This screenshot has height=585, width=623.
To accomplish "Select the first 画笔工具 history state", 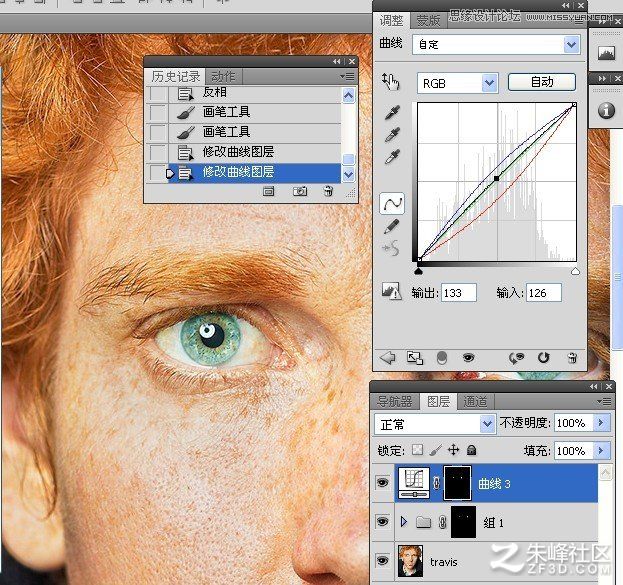I will [x=255, y=112].
